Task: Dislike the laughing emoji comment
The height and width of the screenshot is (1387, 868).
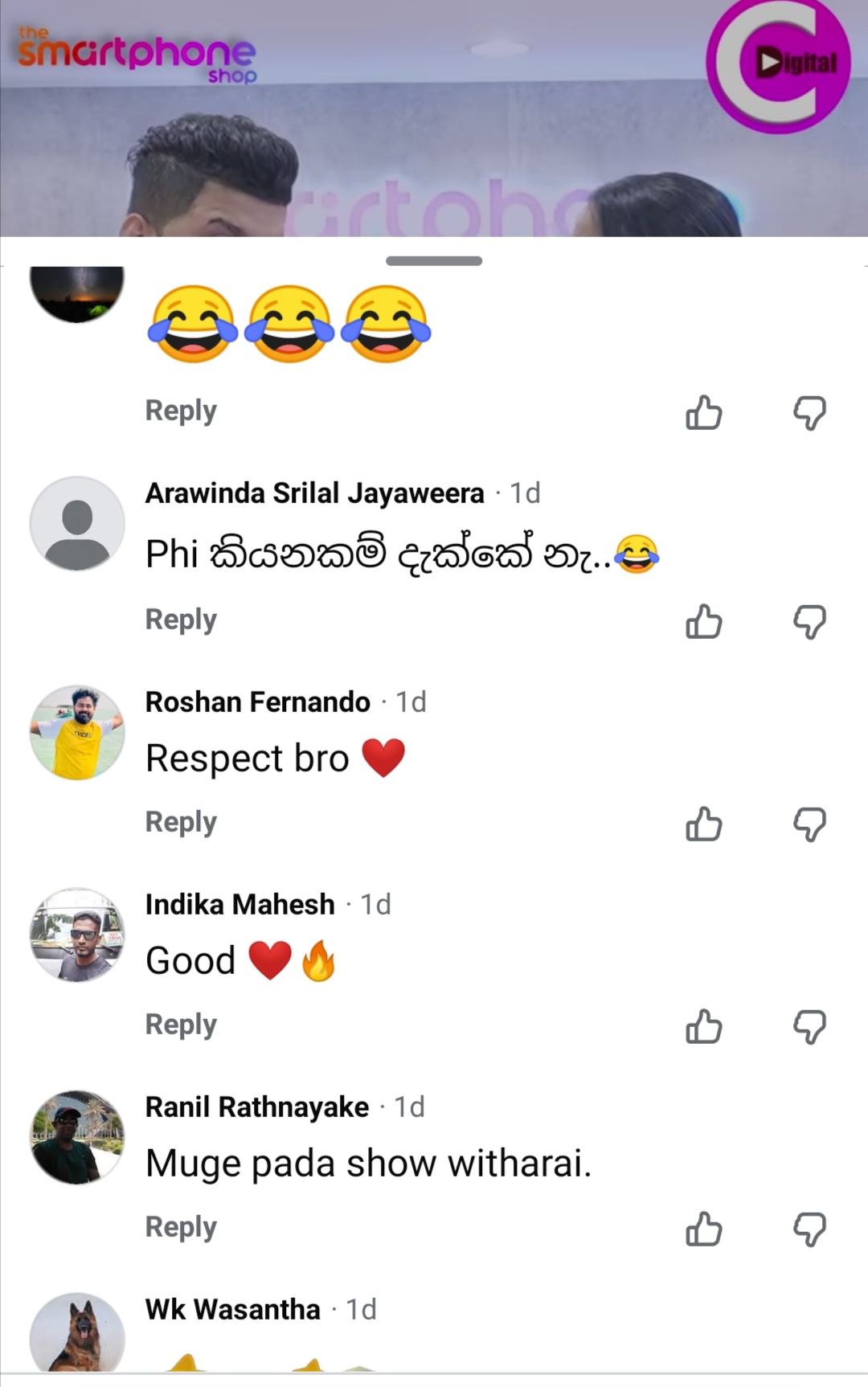Action: 809,412
